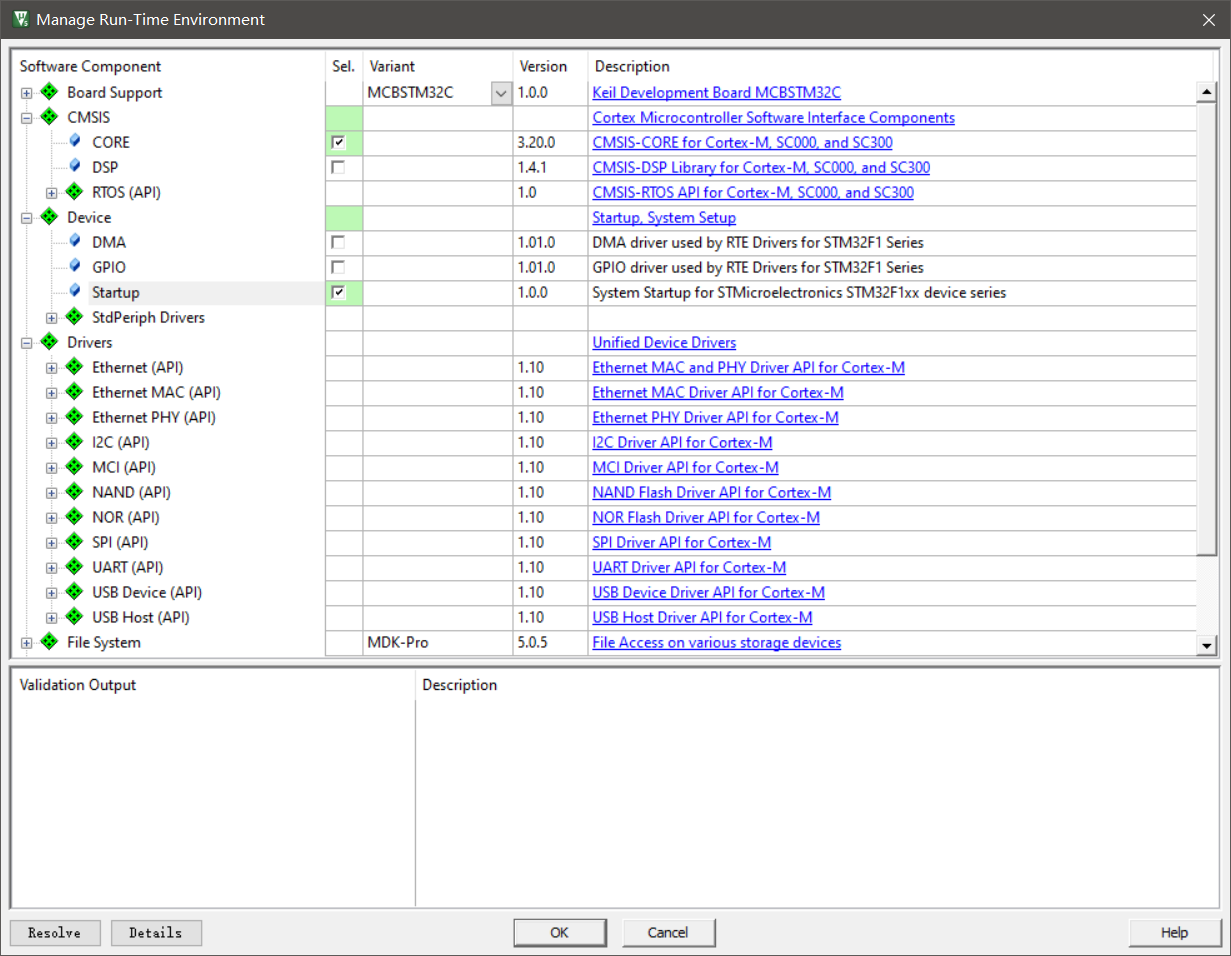Open the MCBSTM32C variant dropdown
1231x956 pixels.
point(501,93)
